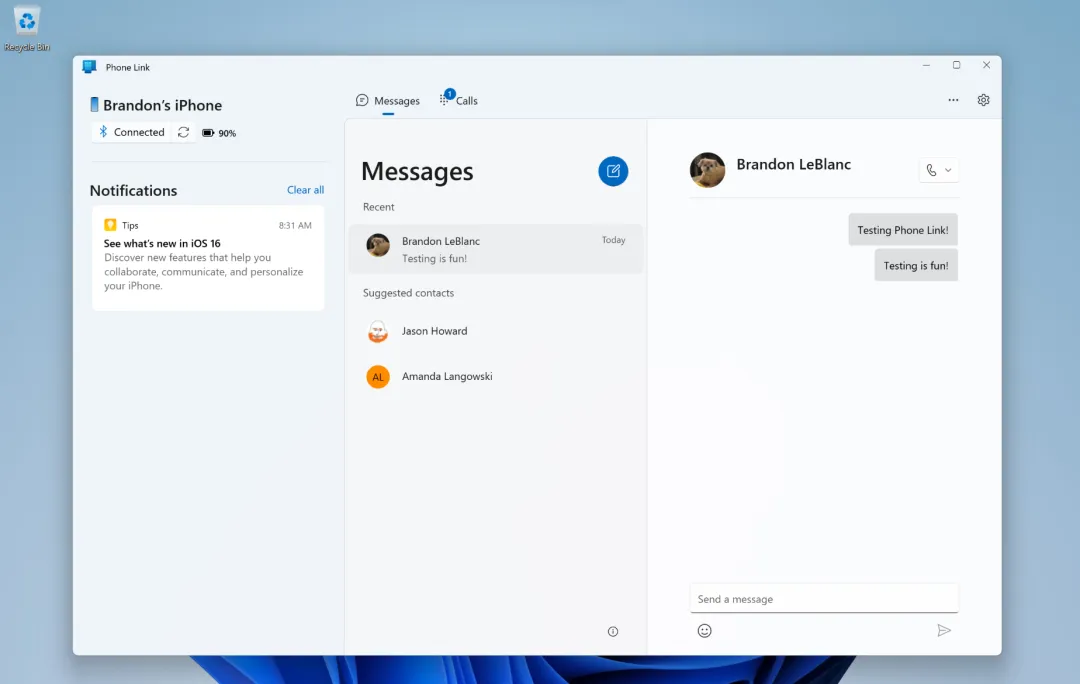Click the yellow Tips app icon in notification
1080x684 pixels.
coord(110,225)
